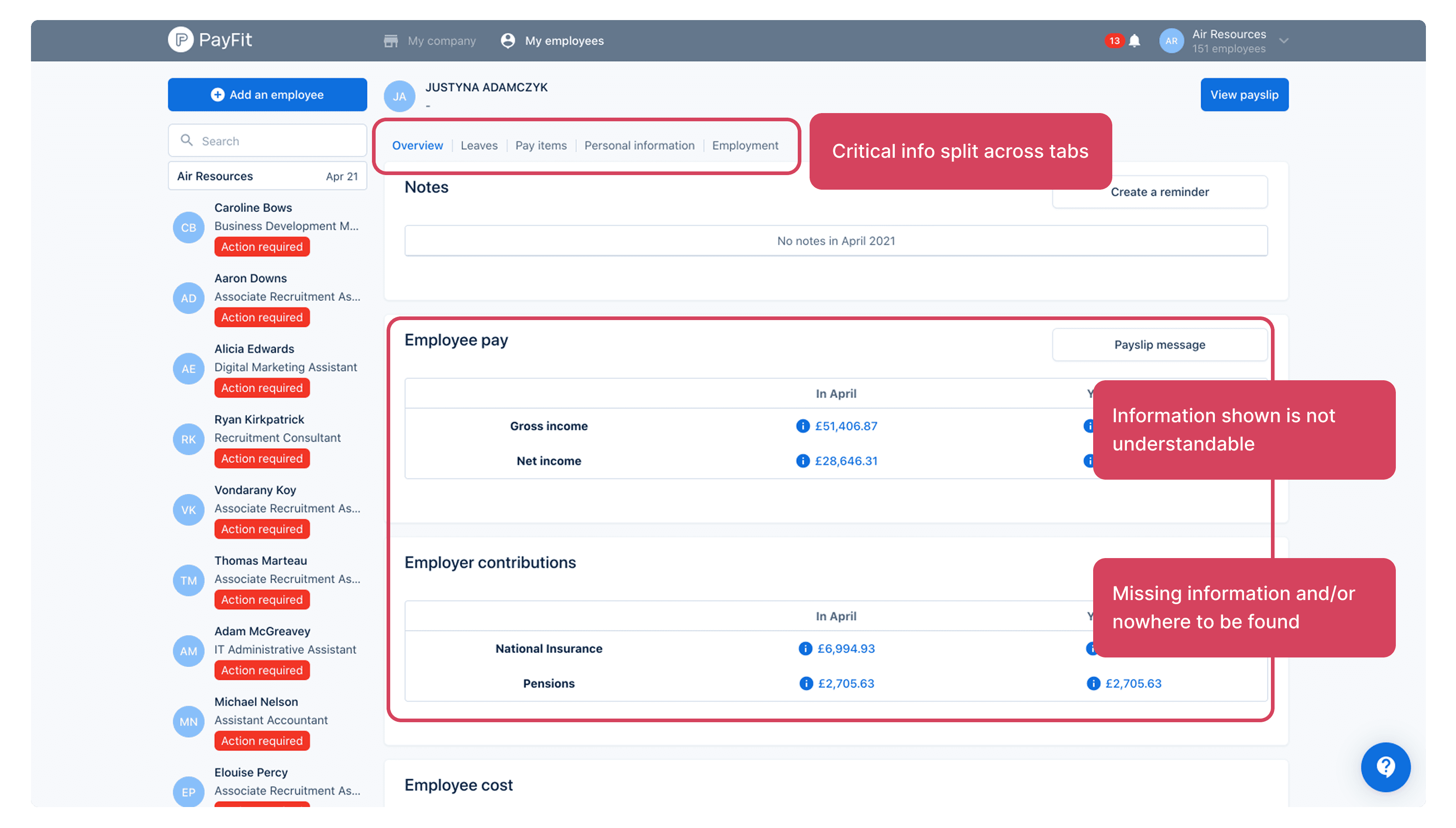Open the Pay items tab
Screen dimensions: 1456x828
pos(541,145)
